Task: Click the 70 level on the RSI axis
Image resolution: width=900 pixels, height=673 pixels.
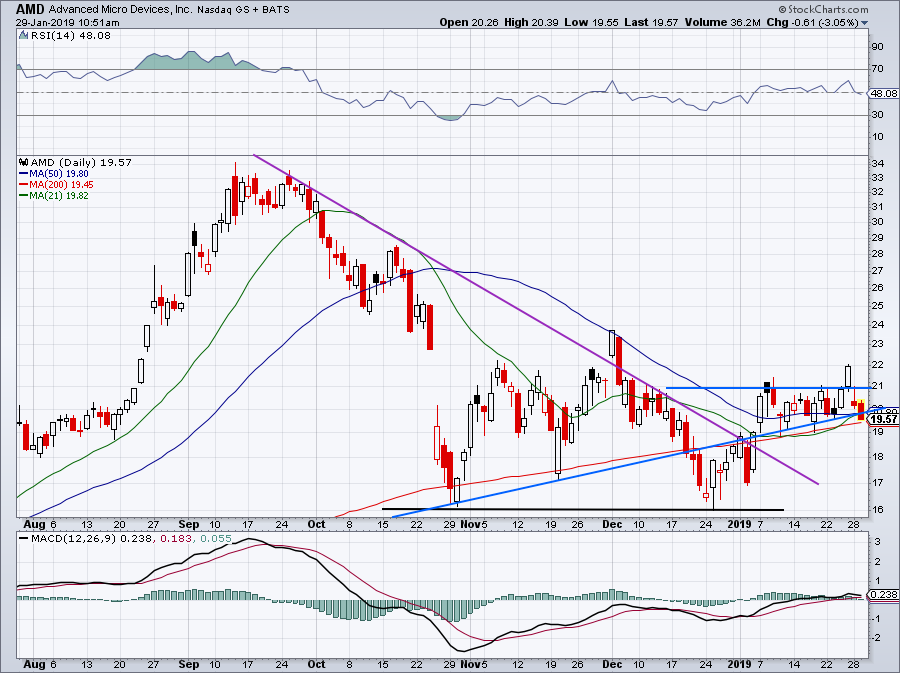Action: 877,69
